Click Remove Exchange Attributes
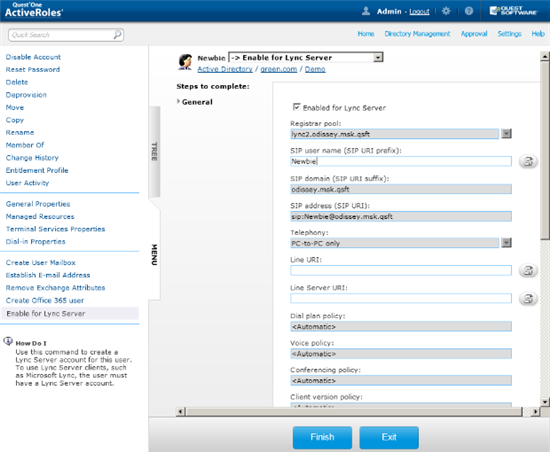Image resolution: width=550 pixels, height=452 pixels. pyautogui.click(x=55, y=288)
